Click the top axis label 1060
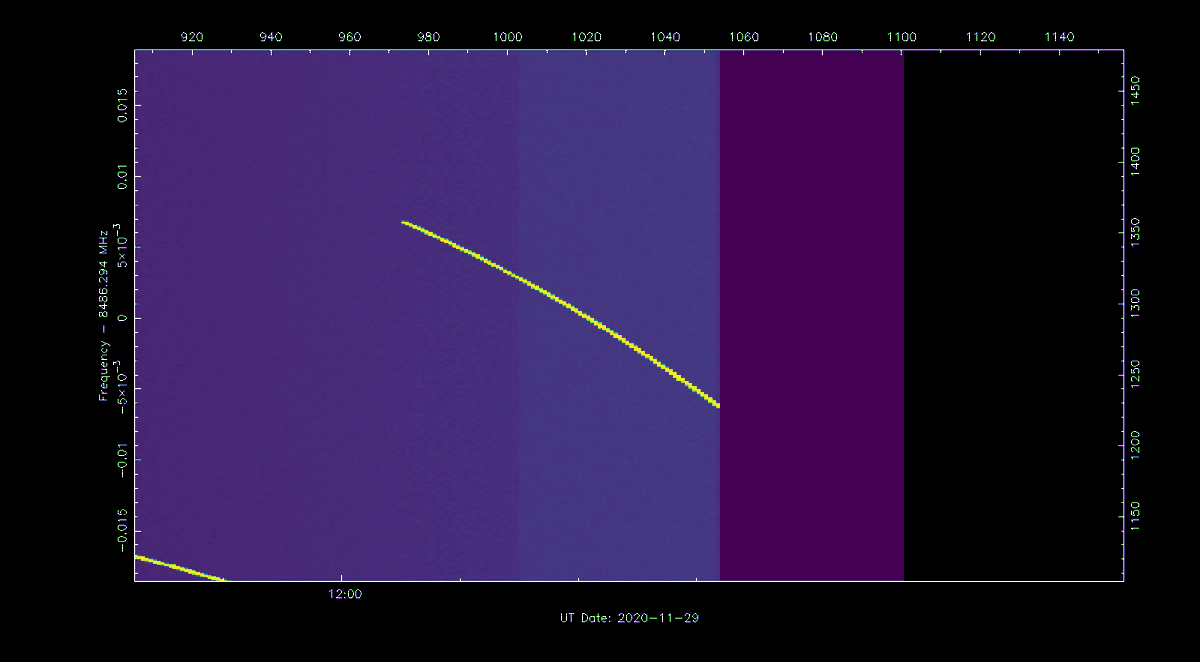The image size is (1200, 662). pyautogui.click(x=744, y=37)
